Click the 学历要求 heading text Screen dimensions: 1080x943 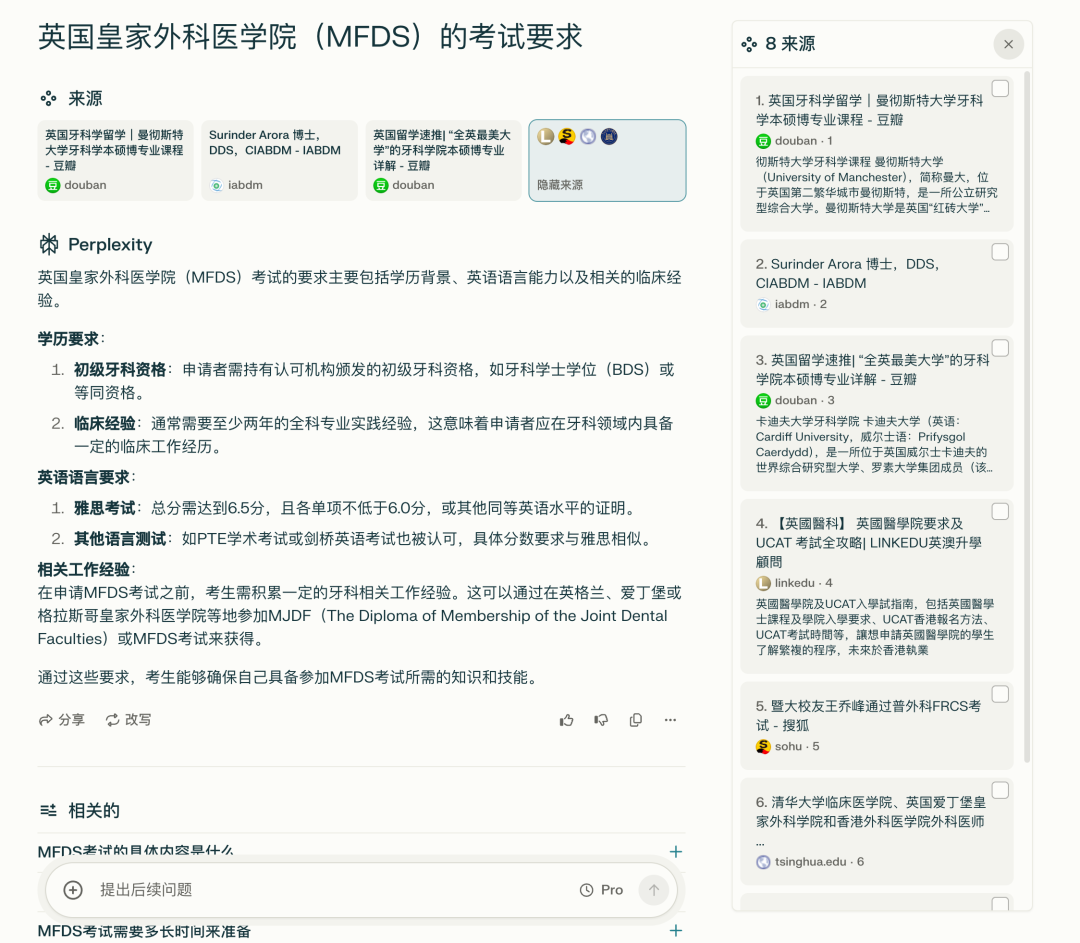coord(68,339)
